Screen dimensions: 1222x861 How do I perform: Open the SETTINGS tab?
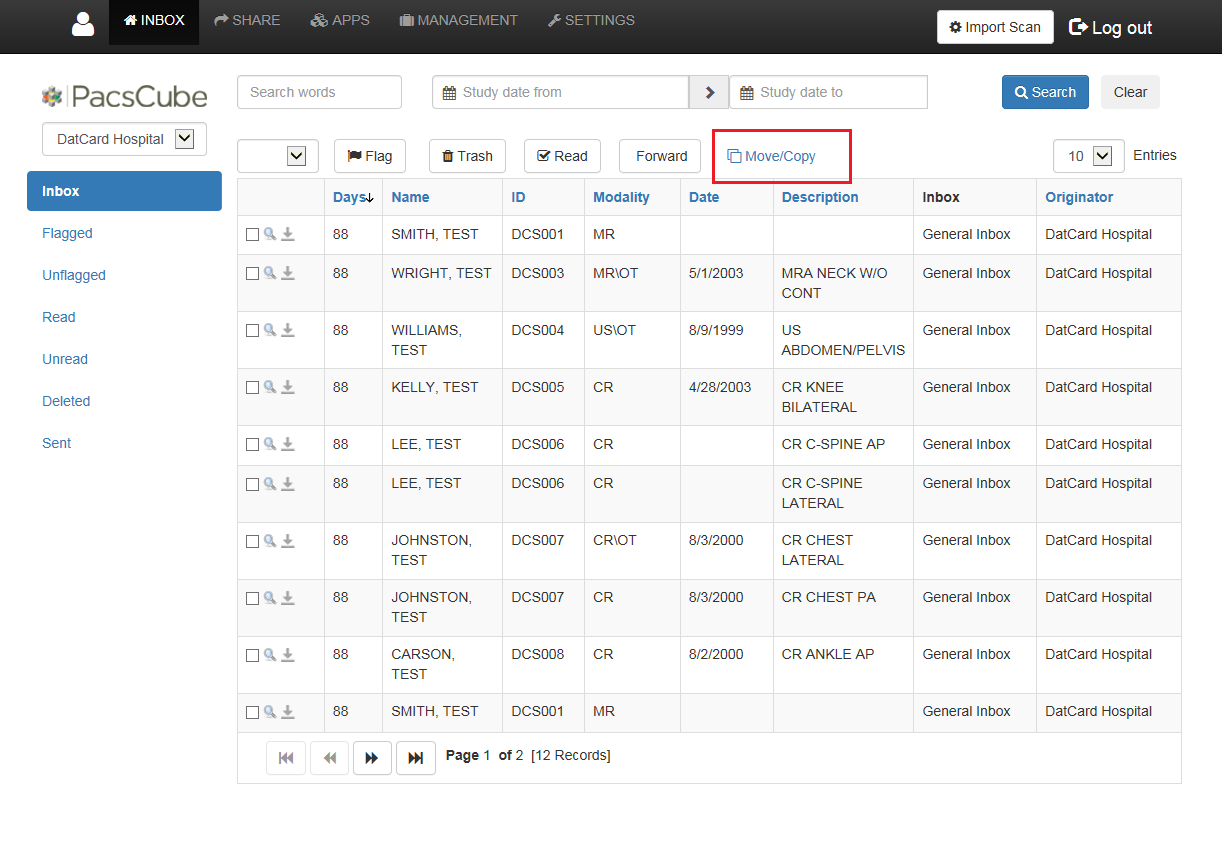tap(591, 21)
